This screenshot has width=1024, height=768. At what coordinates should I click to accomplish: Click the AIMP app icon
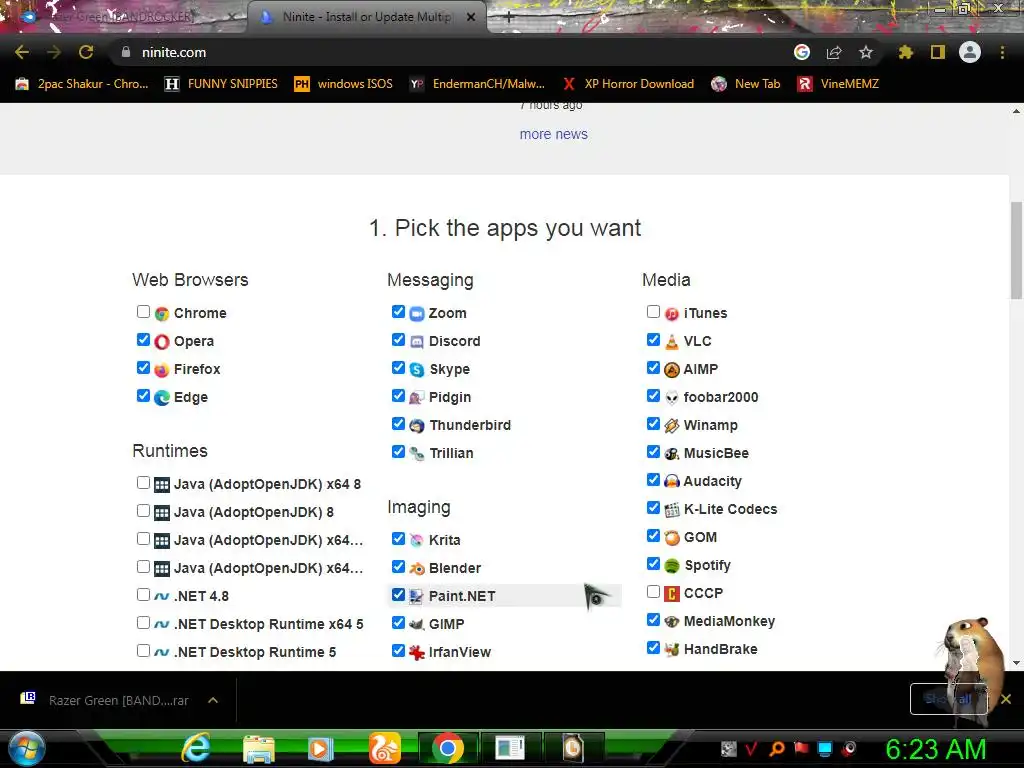coord(672,370)
